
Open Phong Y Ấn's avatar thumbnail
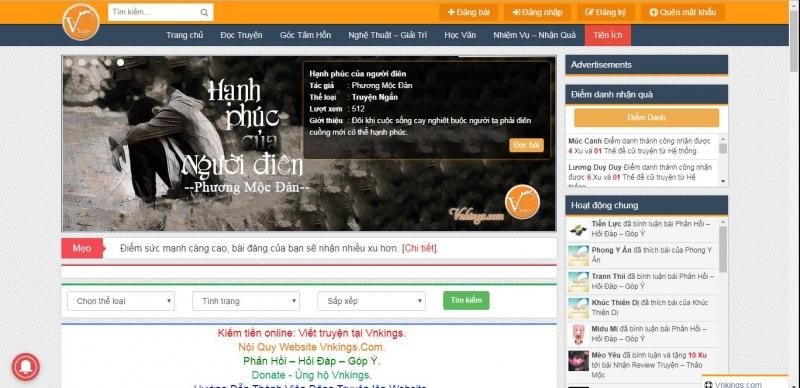pos(579,255)
